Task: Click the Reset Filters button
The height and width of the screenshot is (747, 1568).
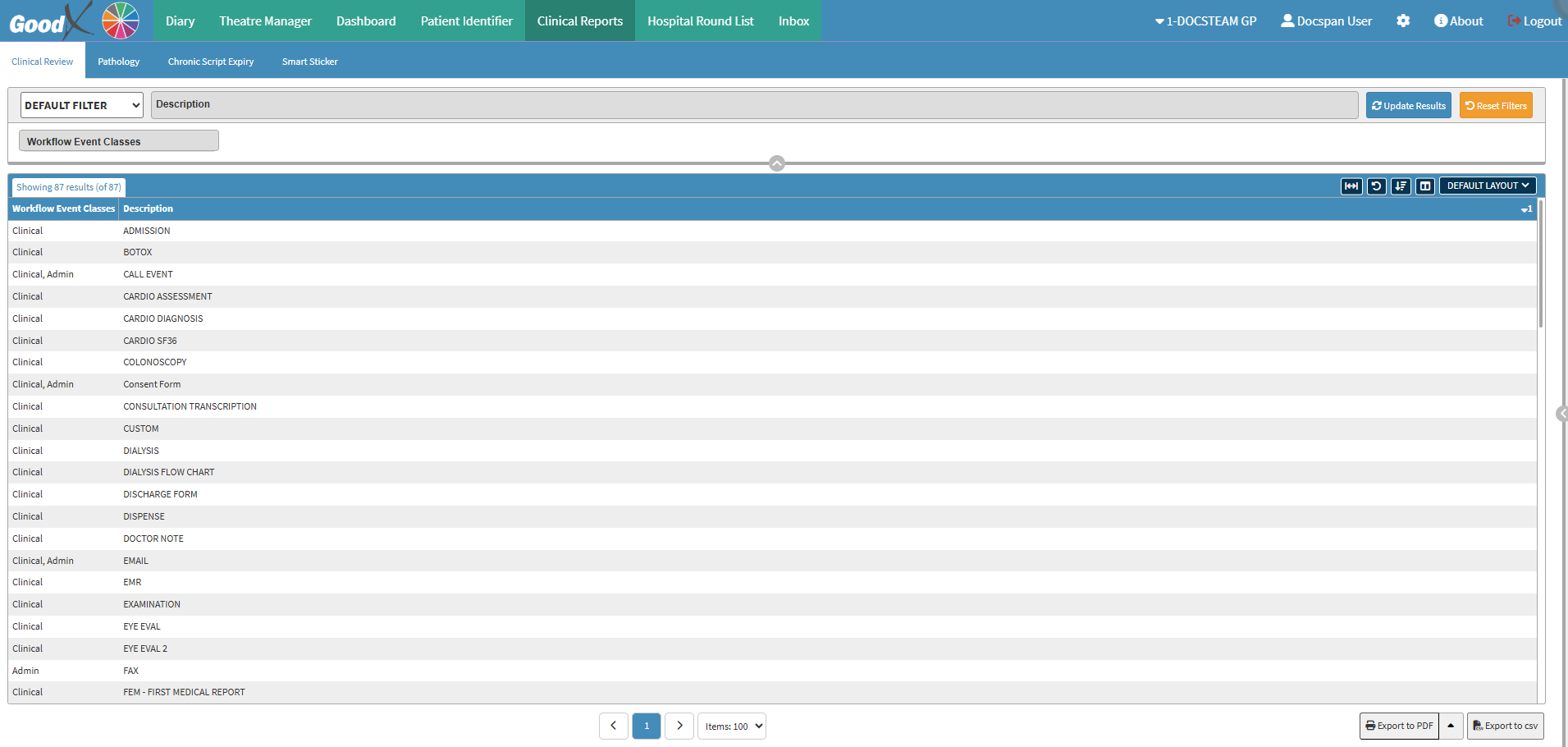Action: coord(1495,106)
